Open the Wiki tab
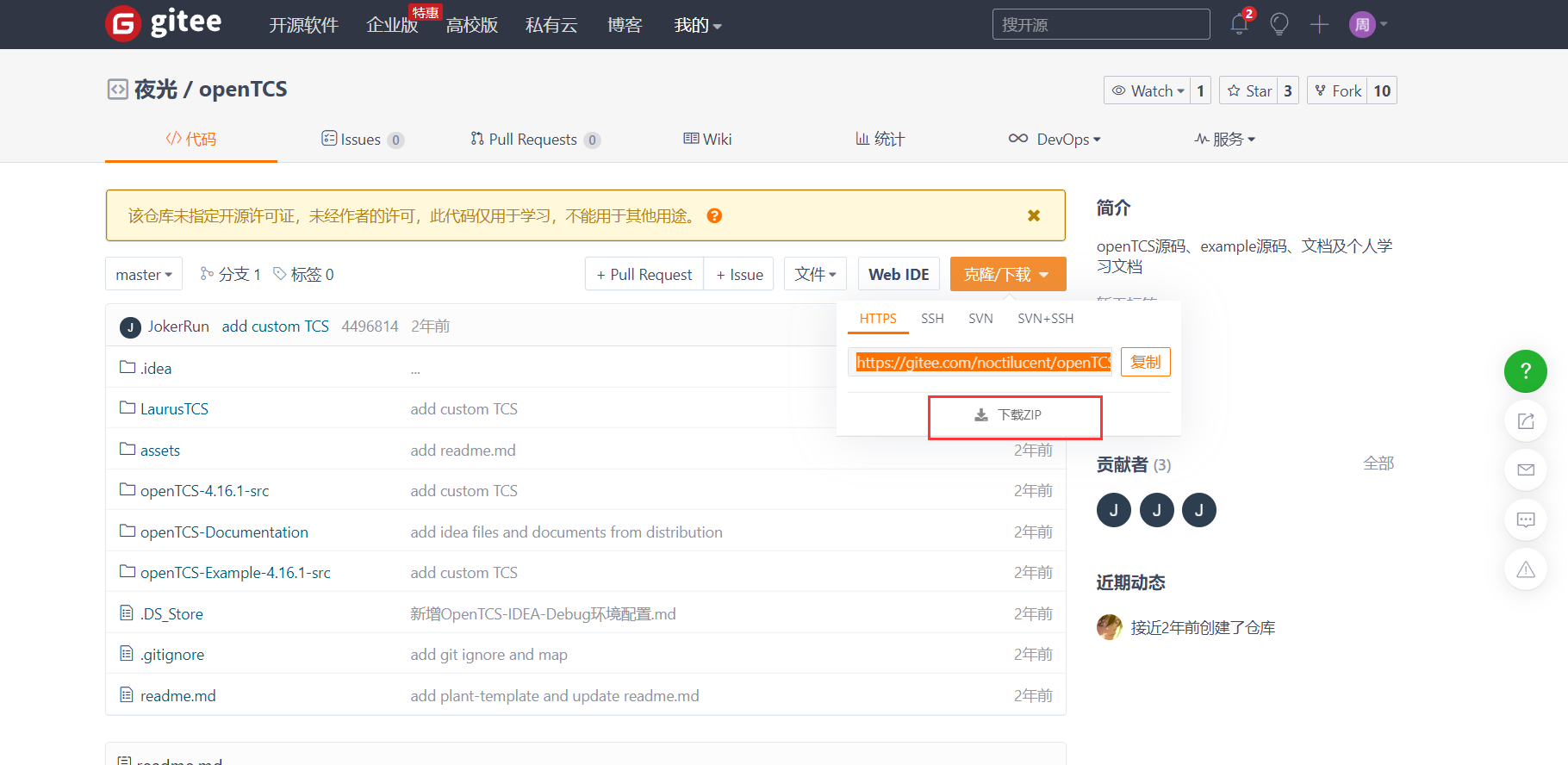1568x765 pixels. click(x=707, y=139)
